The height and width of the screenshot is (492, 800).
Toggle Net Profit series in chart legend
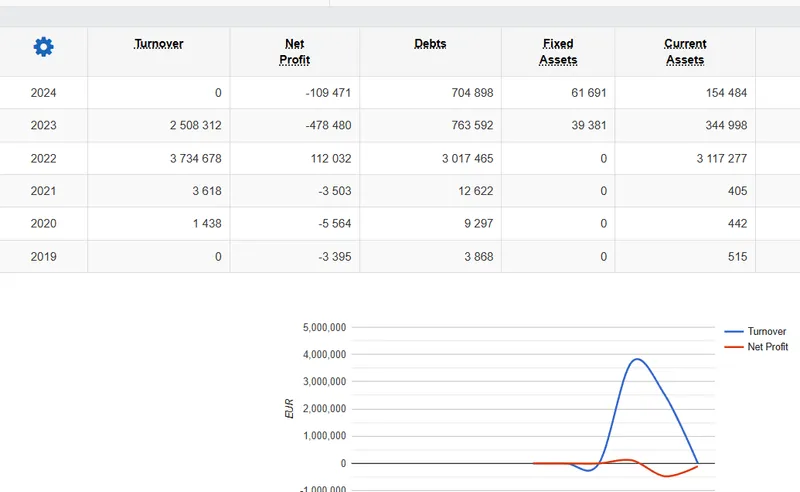coord(768,347)
